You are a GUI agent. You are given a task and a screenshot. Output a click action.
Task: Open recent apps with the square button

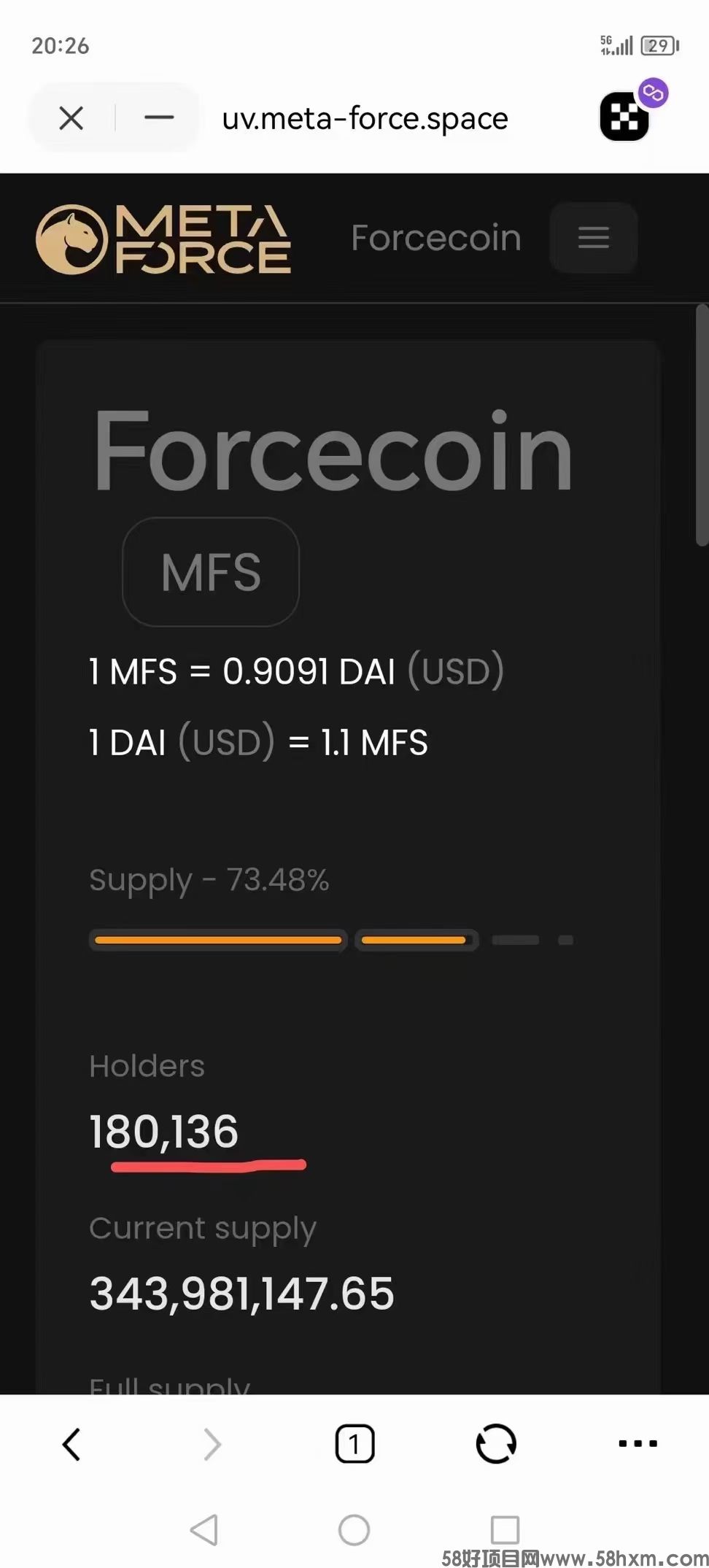(505, 1529)
